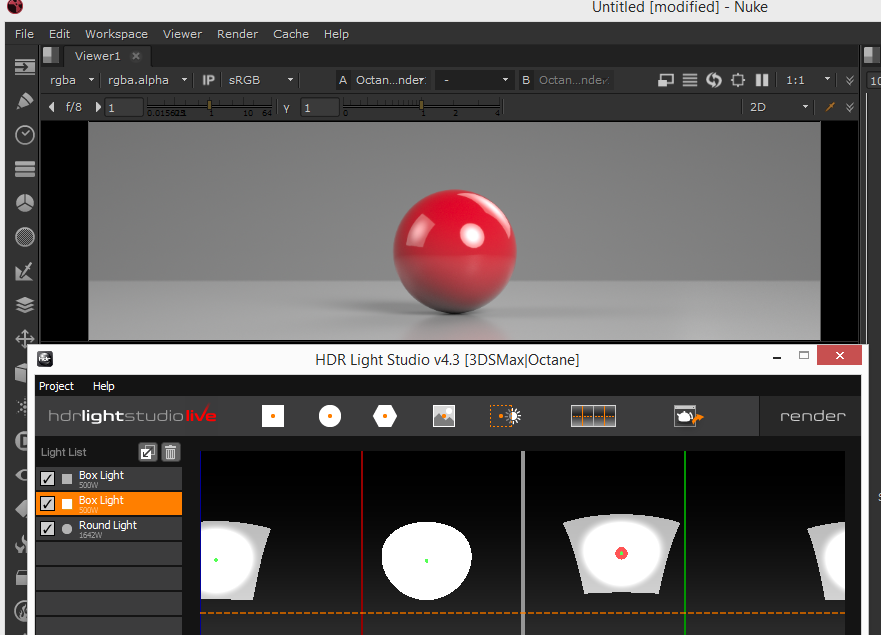This screenshot has height=635, width=881.
Task: Click the clipping warning icon in Viewer toolbar
Action: 666,80
